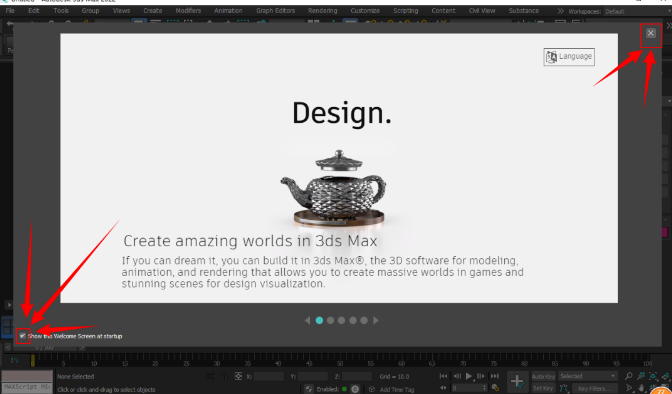Screen dimensions: 672x394
Task: Click the Grid = 10.0 status text
Action: [x=394, y=376]
